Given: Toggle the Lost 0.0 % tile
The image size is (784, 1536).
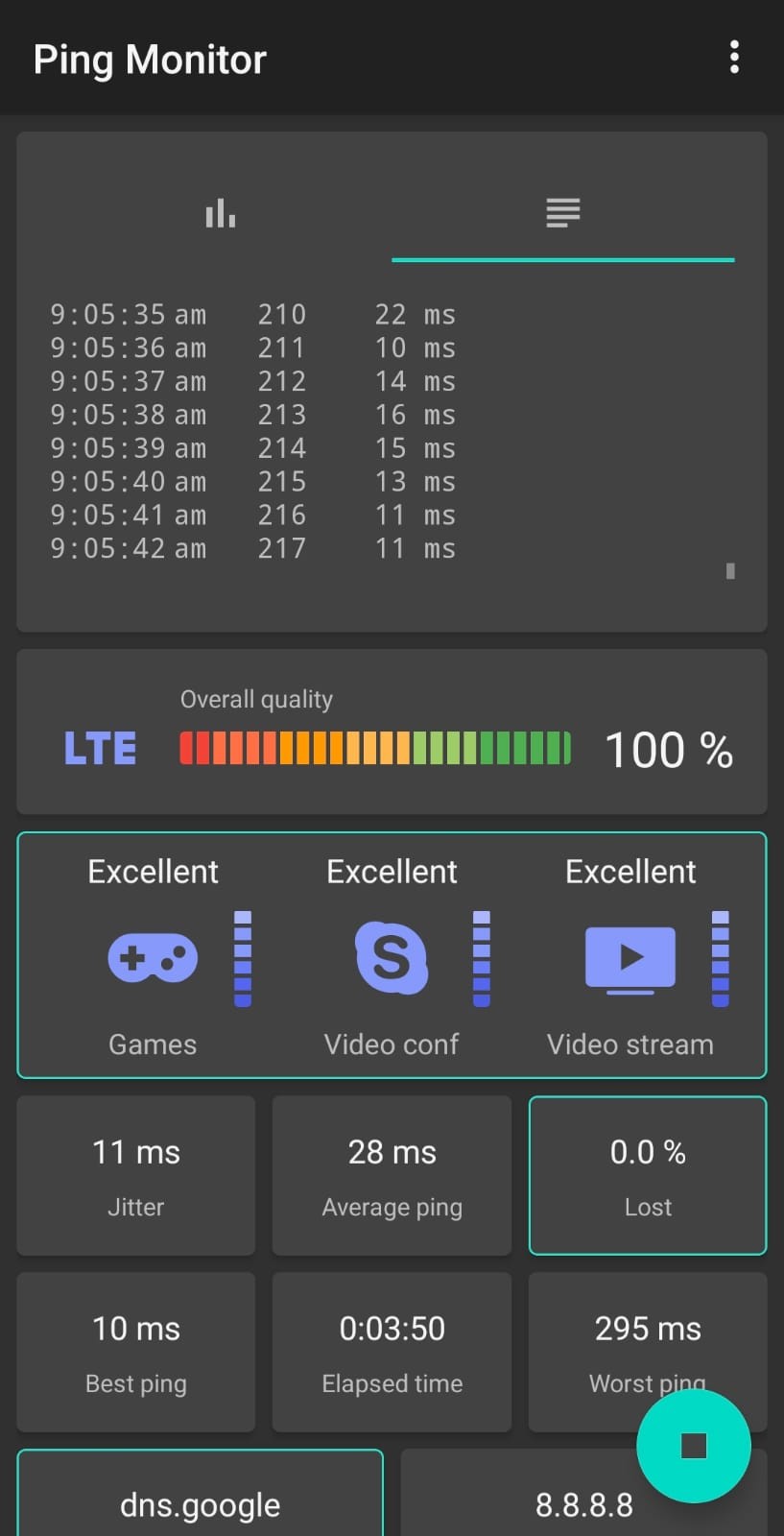Looking at the screenshot, I should coord(648,1175).
